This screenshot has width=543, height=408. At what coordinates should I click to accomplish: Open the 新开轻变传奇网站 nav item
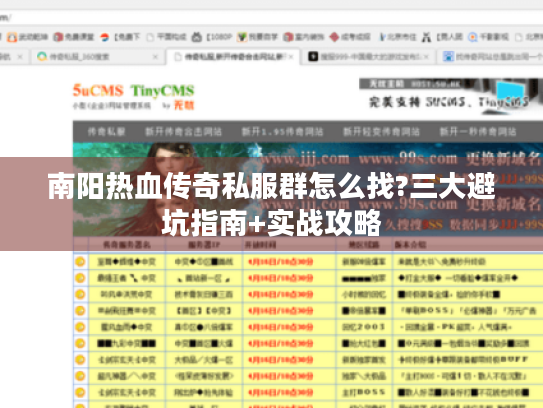381,132
